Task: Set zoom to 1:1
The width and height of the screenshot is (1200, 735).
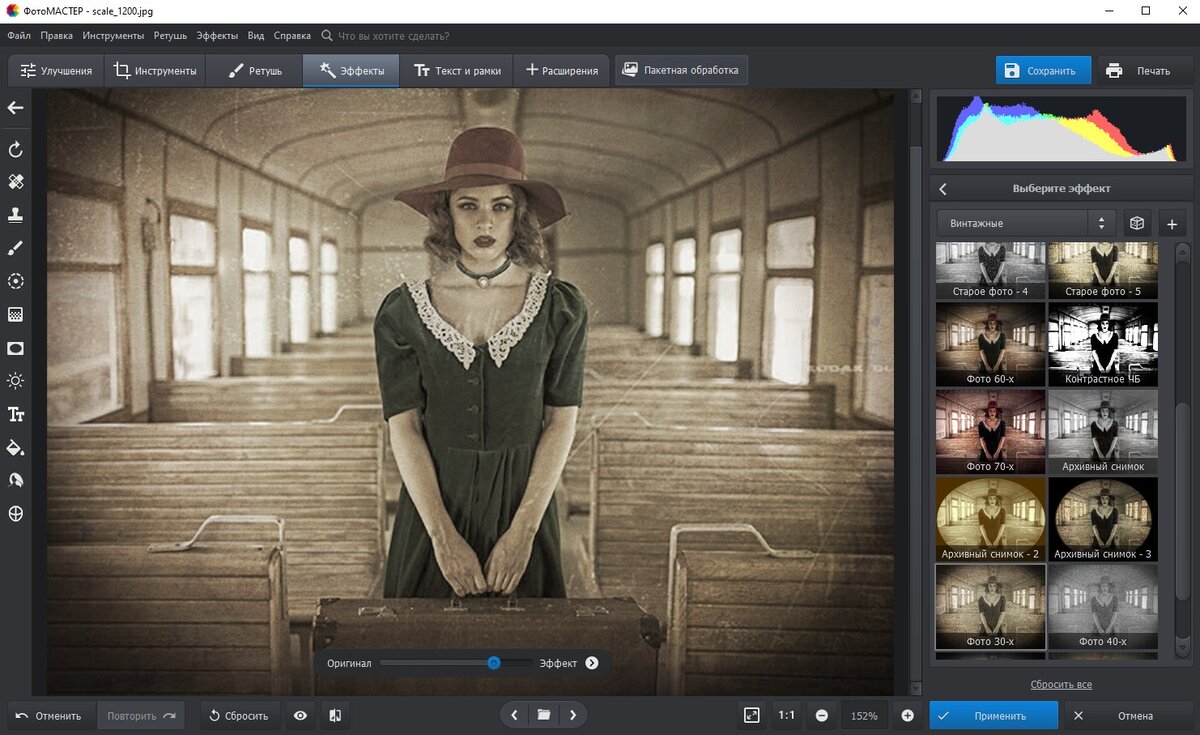Action: click(787, 715)
